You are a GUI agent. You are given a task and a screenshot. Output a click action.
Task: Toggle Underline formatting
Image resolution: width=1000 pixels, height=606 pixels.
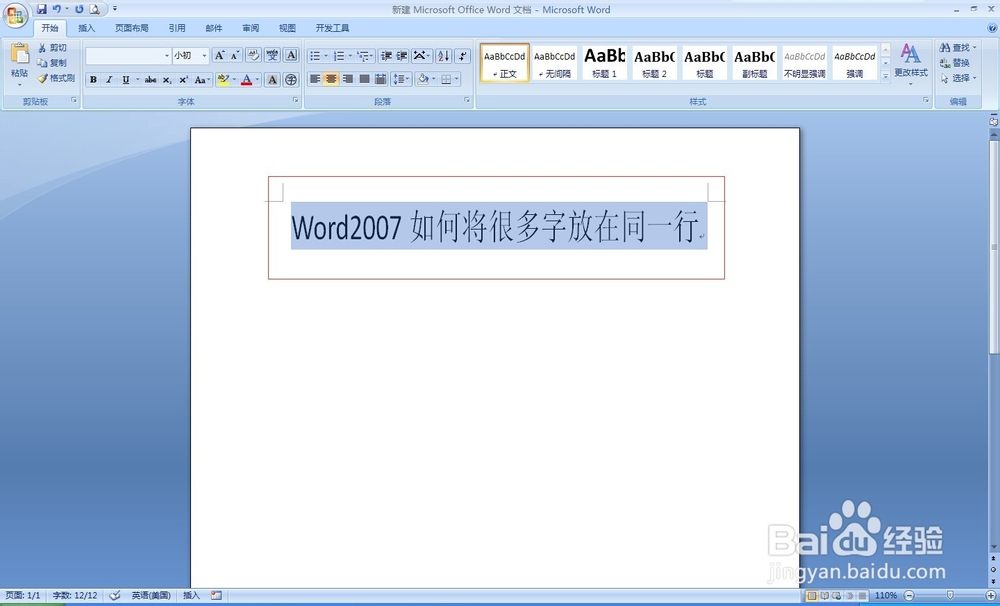pyautogui.click(x=126, y=80)
